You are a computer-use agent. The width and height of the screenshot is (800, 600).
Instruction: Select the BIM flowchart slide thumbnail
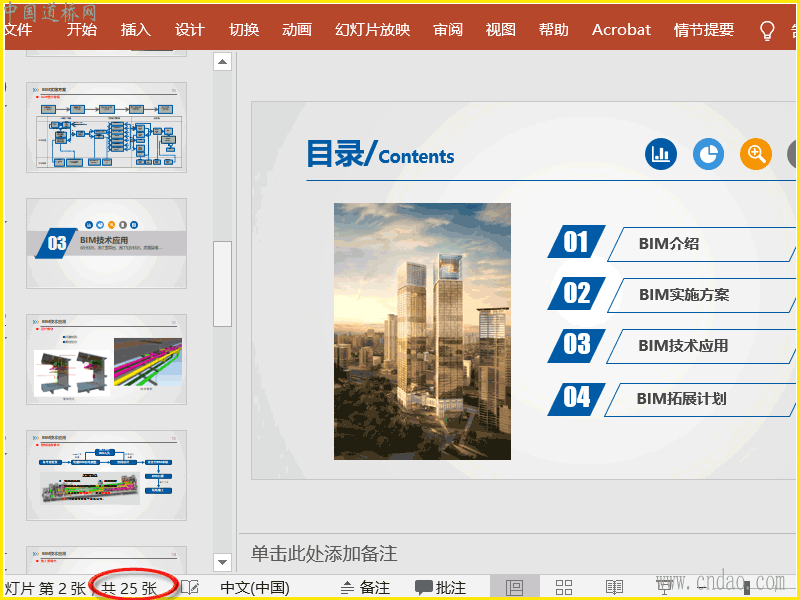[107, 128]
